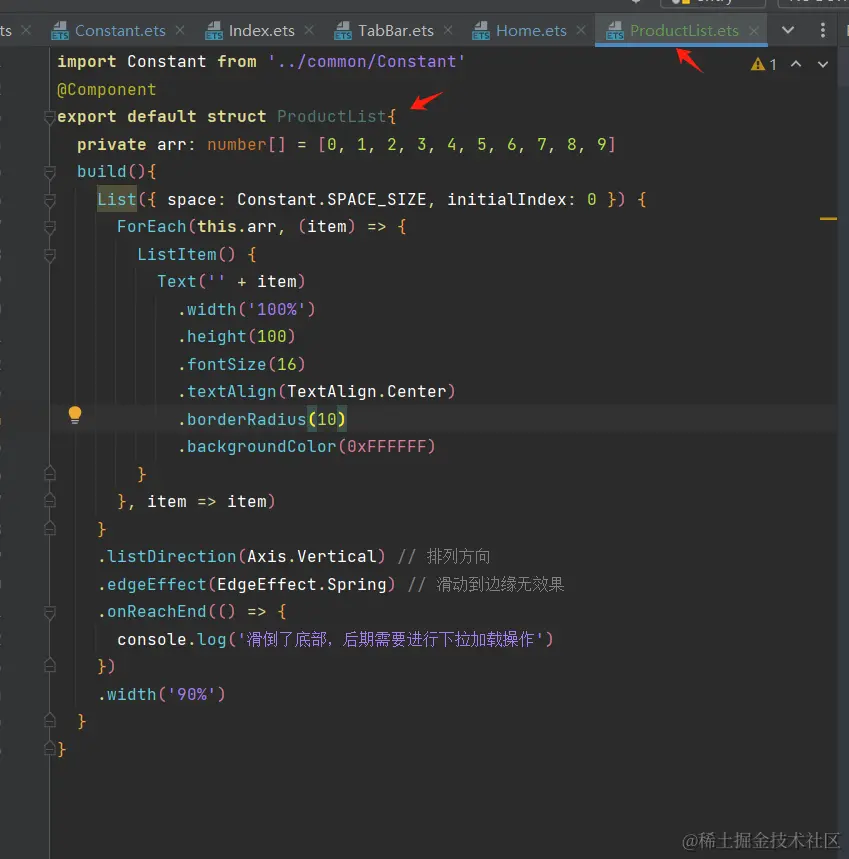
Task: Click the .borderRadius(10) line
Action: [x=262, y=420]
